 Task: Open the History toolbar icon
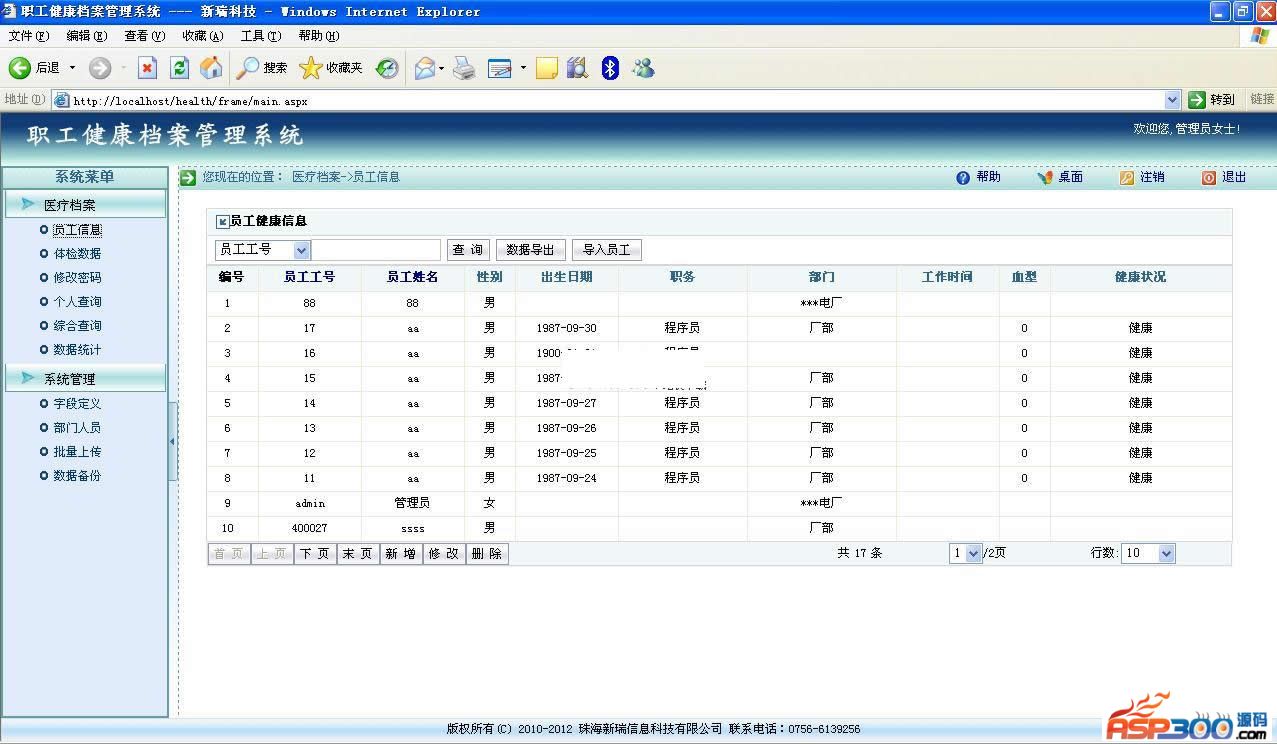387,68
